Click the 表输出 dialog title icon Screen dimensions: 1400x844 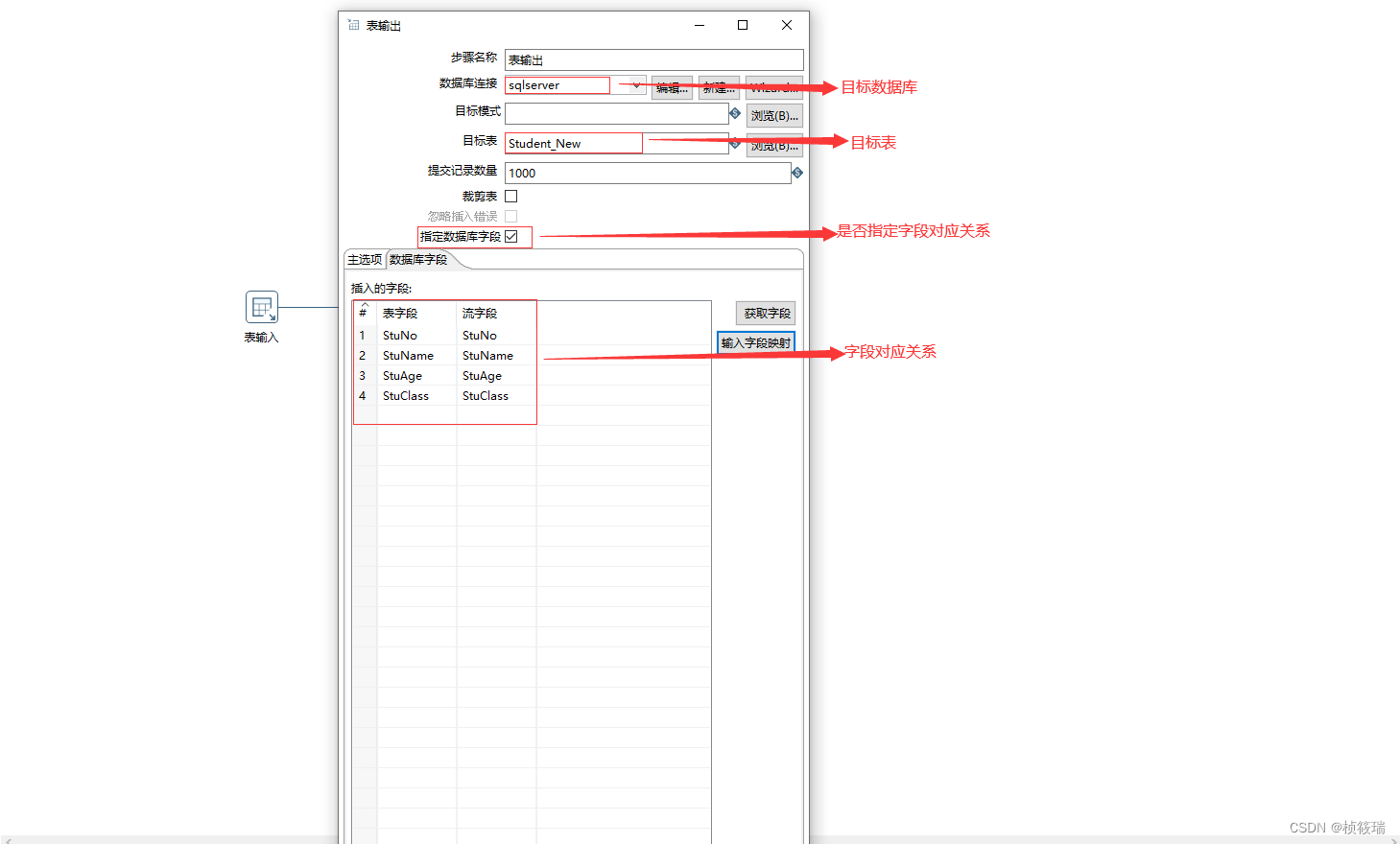tap(353, 25)
